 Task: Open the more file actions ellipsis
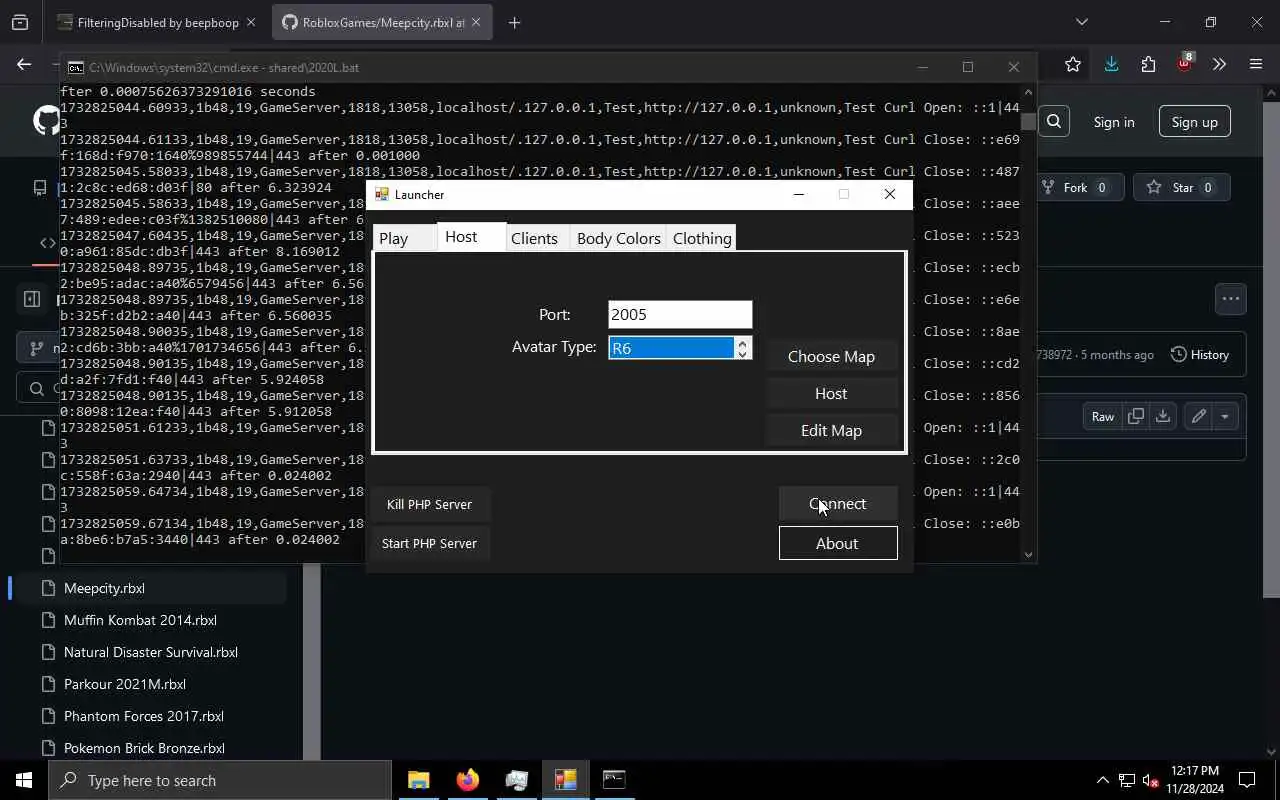pyautogui.click(x=1231, y=298)
